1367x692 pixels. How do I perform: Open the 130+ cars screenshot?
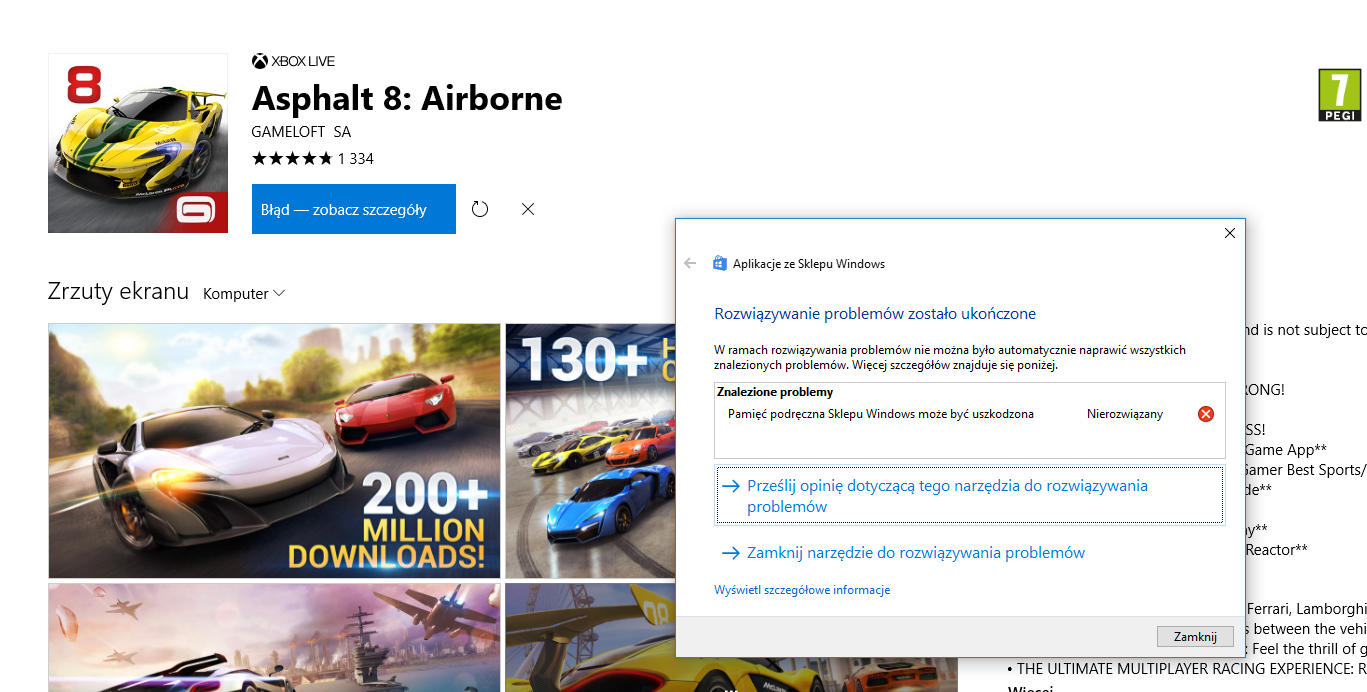(590, 450)
